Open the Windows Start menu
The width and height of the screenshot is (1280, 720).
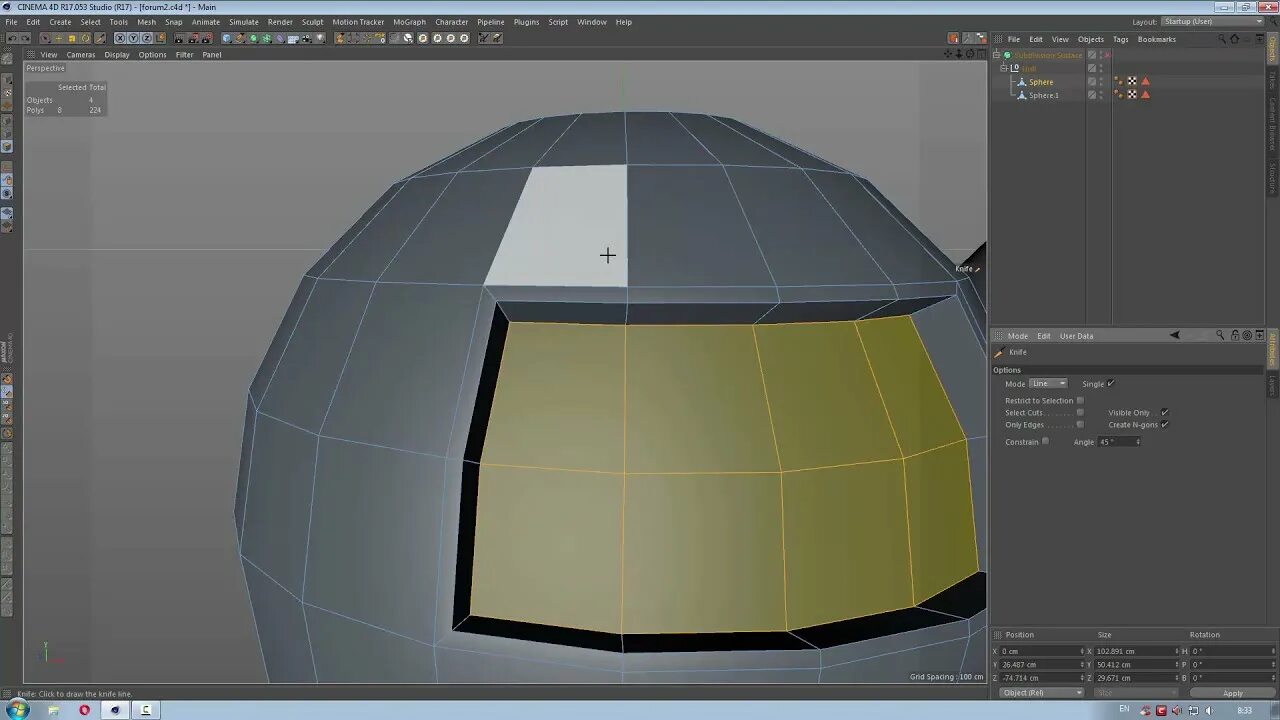tap(18, 710)
